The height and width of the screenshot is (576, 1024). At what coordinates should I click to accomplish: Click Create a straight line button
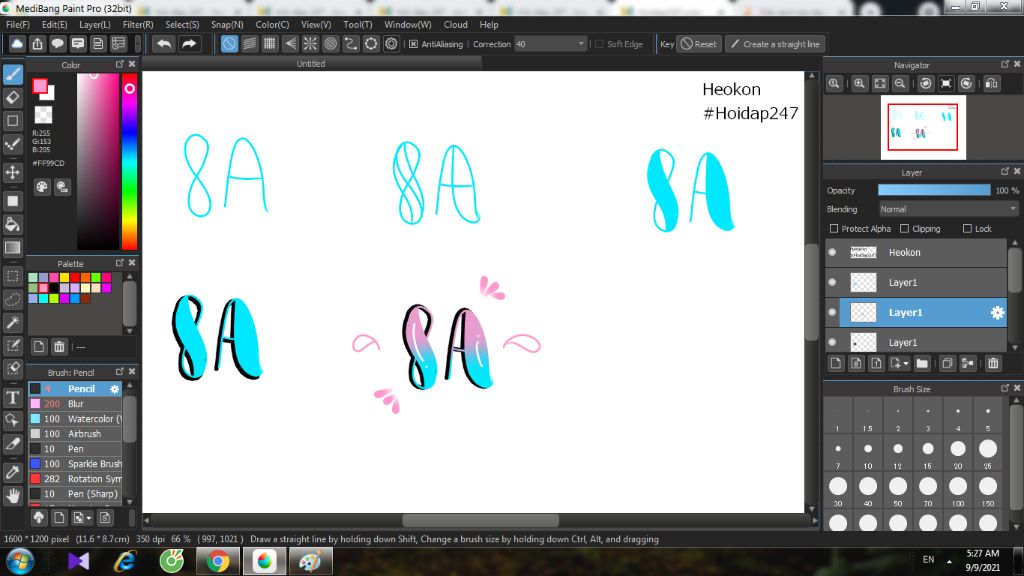point(775,44)
